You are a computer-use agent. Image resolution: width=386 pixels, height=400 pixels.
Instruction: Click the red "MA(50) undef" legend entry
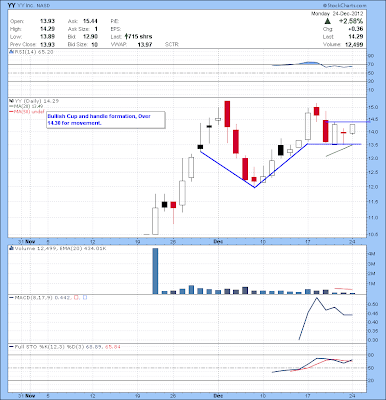pyautogui.click(x=29, y=112)
